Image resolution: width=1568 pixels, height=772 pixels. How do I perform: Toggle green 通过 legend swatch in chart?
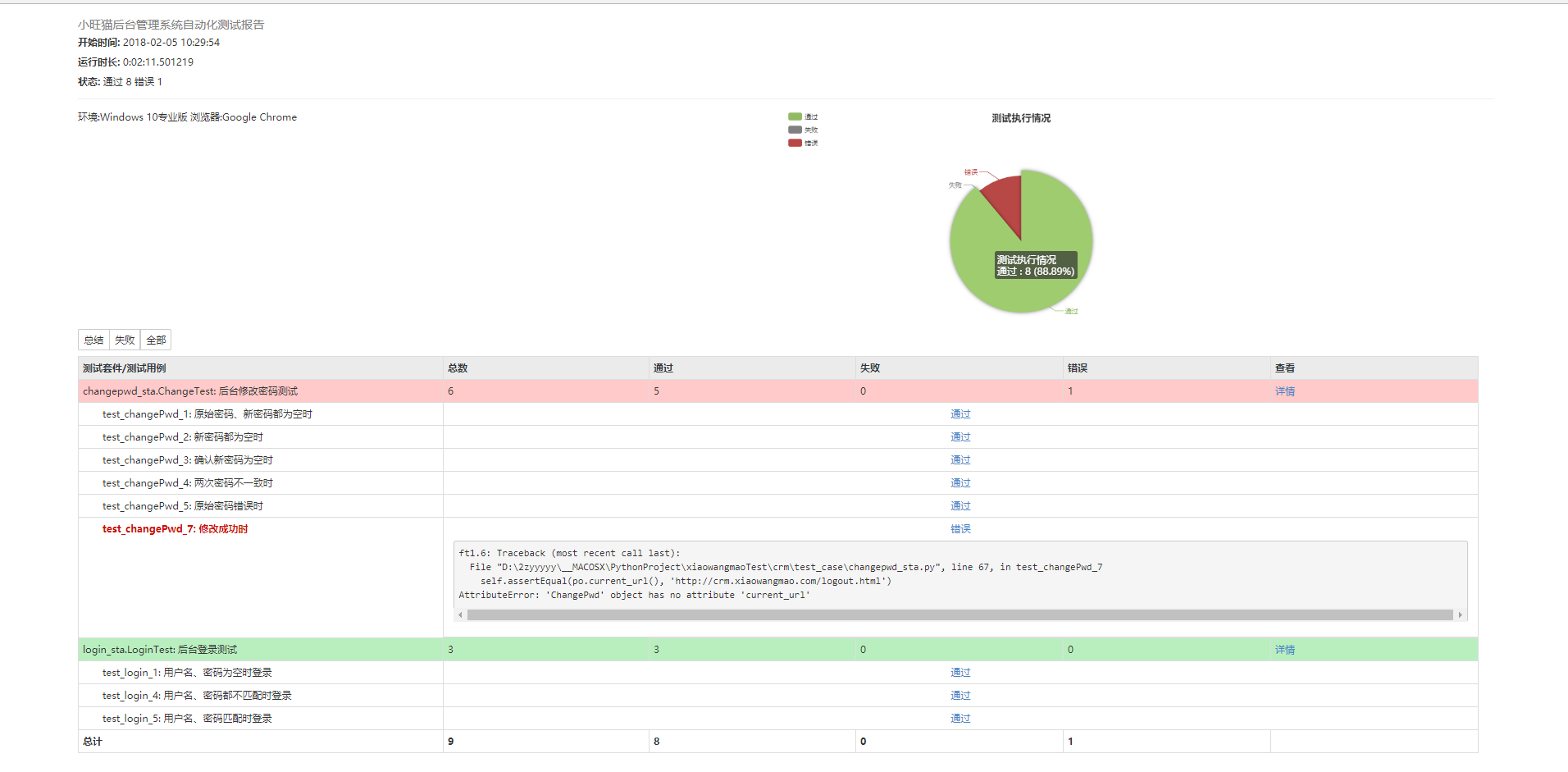pyautogui.click(x=795, y=116)
